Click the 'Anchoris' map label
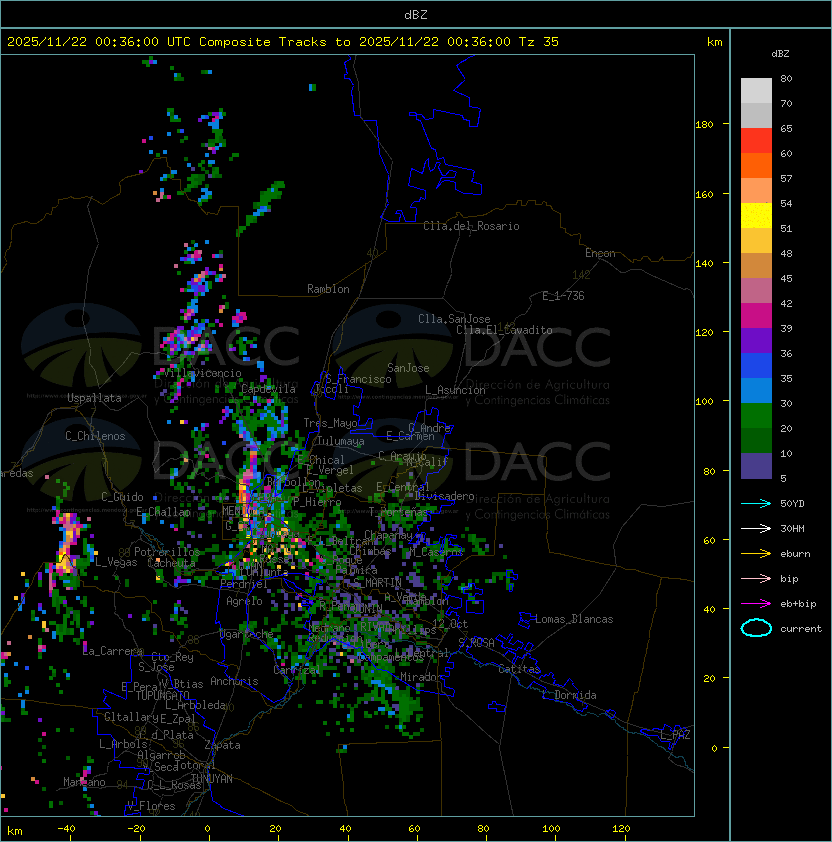 234,681
